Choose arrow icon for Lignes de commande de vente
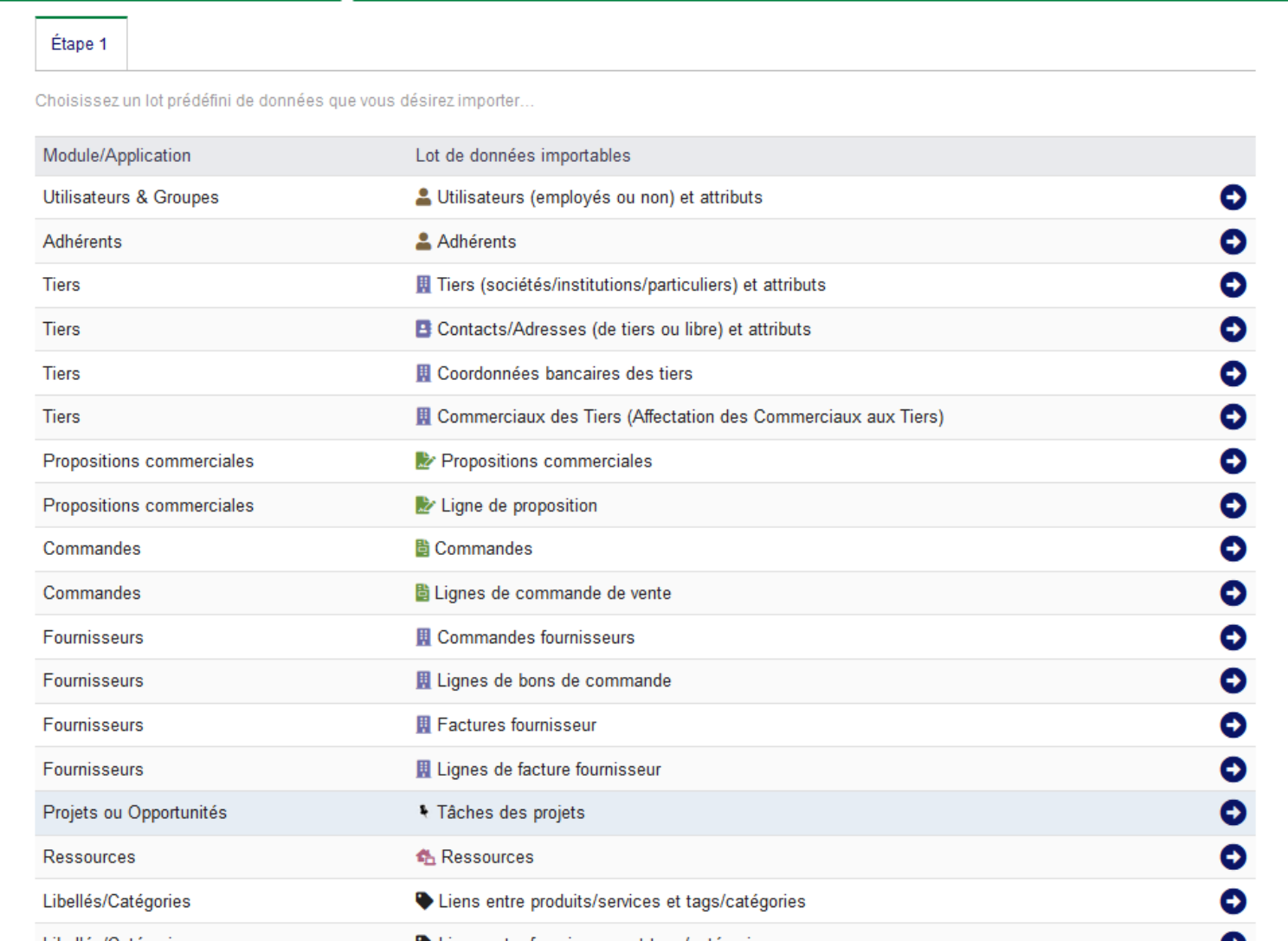 coord(1233,593)
